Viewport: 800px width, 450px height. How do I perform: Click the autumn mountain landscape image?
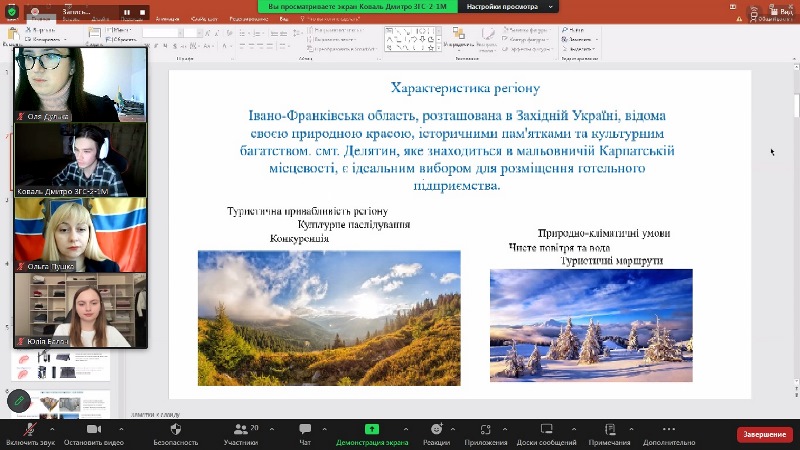(x=329, y=318)
